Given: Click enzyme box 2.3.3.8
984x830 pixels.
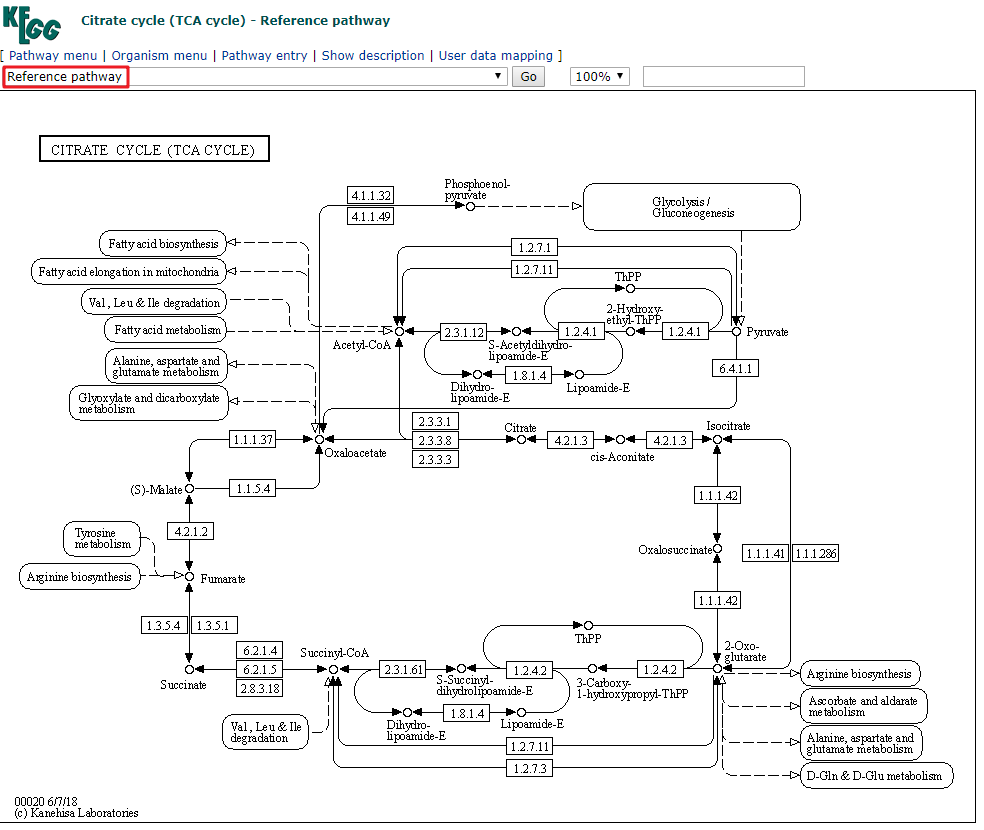Looking at the screenshot, I should point(435,440).
